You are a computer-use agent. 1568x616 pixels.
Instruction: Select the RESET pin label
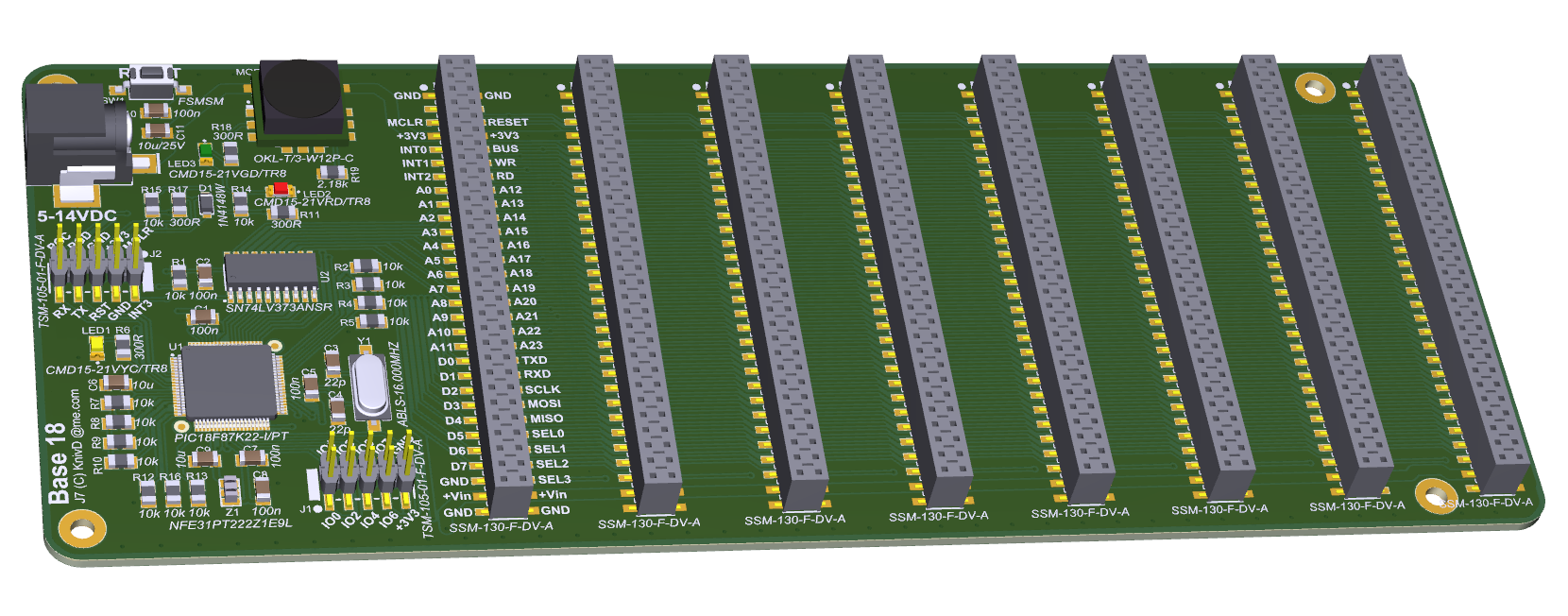click(507, 122)
